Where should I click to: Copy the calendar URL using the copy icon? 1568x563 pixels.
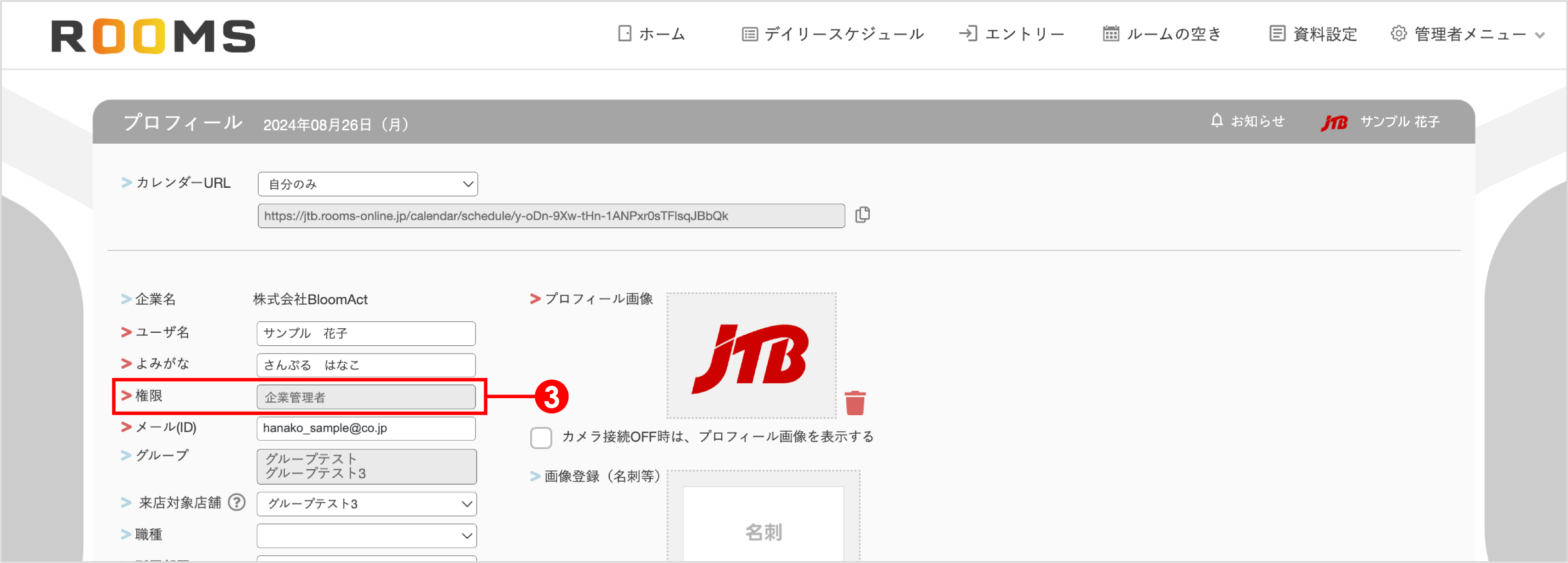click(x=862, y=215)
